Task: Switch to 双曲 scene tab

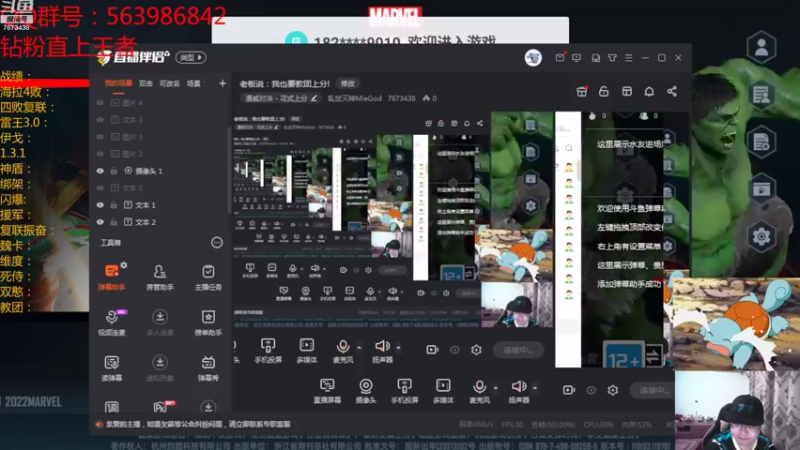Action: click(146, 84)
